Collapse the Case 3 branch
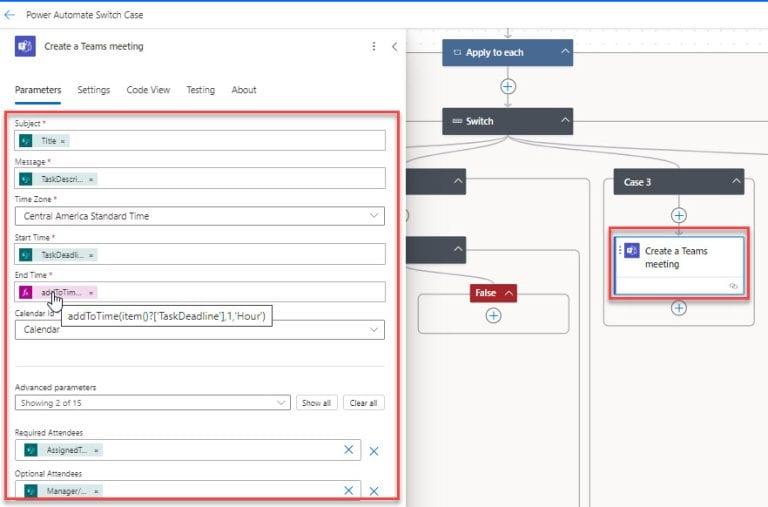This screenshot has height=507, width=768. click(736, 181)
